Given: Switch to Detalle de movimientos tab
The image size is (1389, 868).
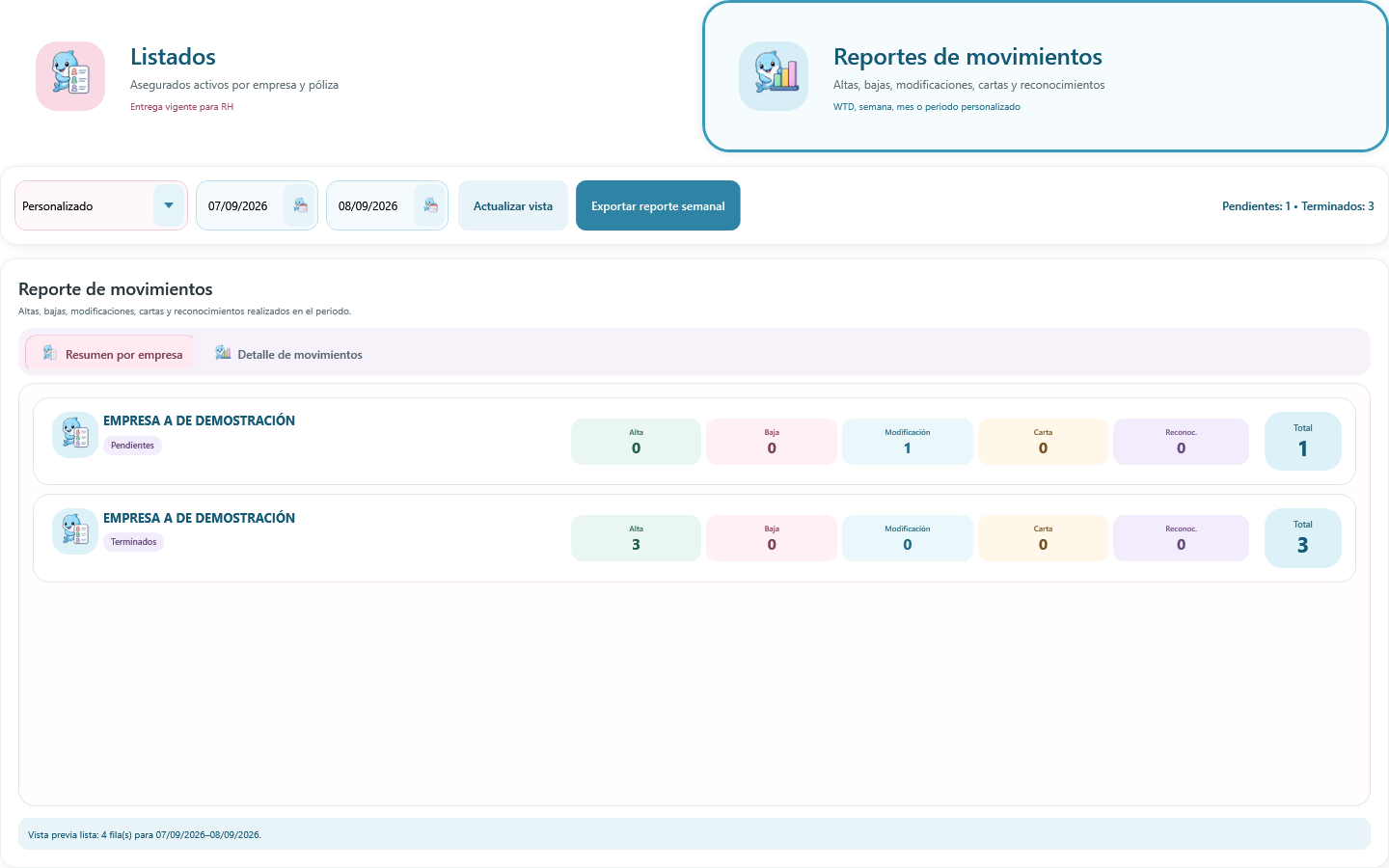Looking at the screenshot, I should point(288,354).
